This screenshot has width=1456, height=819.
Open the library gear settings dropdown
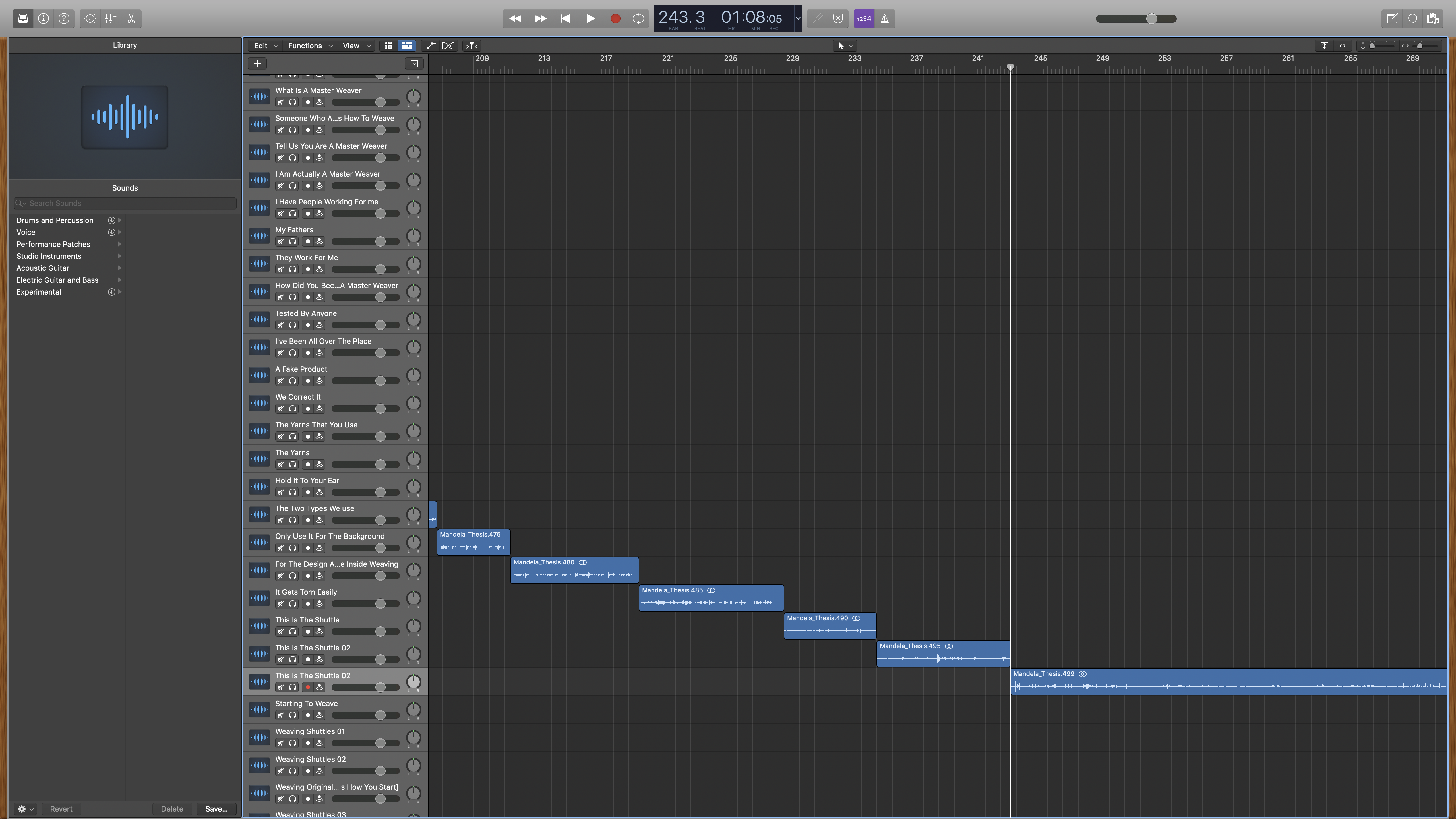click(25, 809)
